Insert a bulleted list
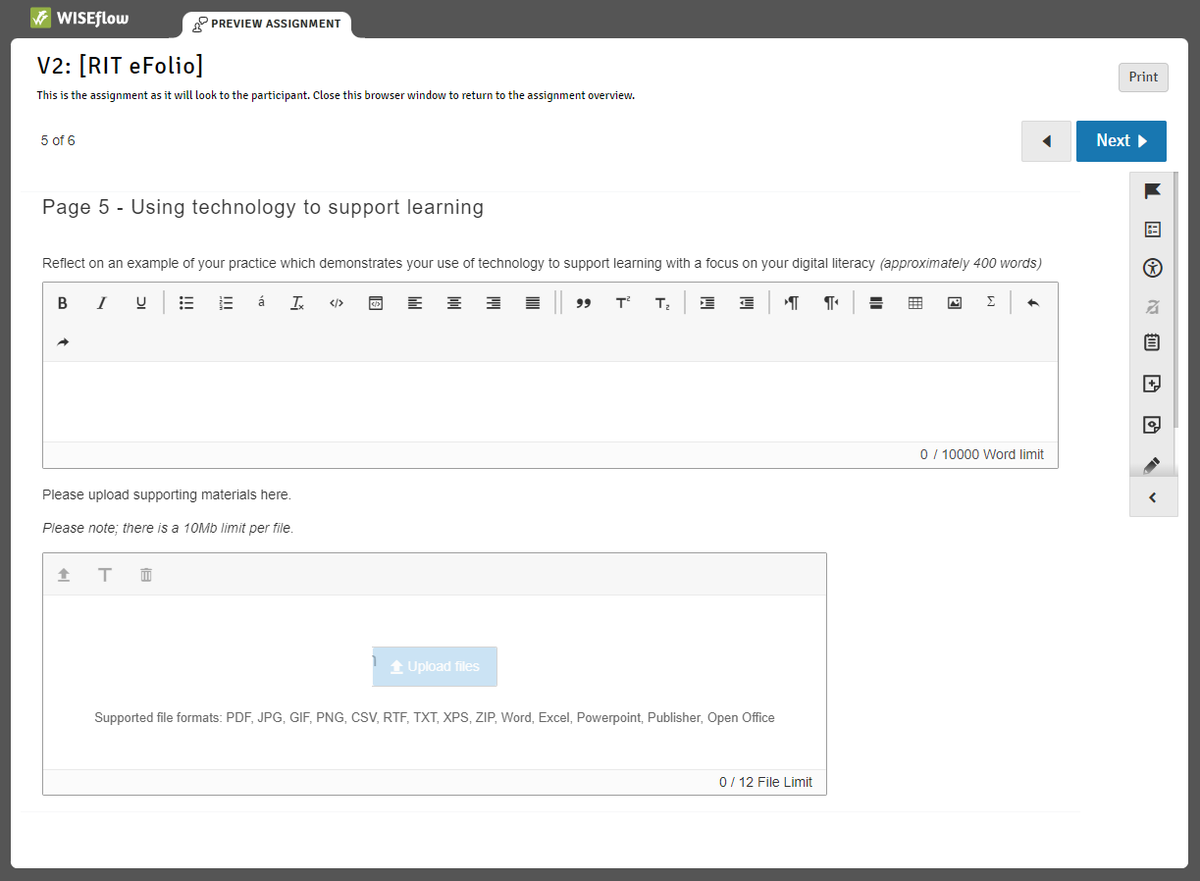 [x=185, y=303]
